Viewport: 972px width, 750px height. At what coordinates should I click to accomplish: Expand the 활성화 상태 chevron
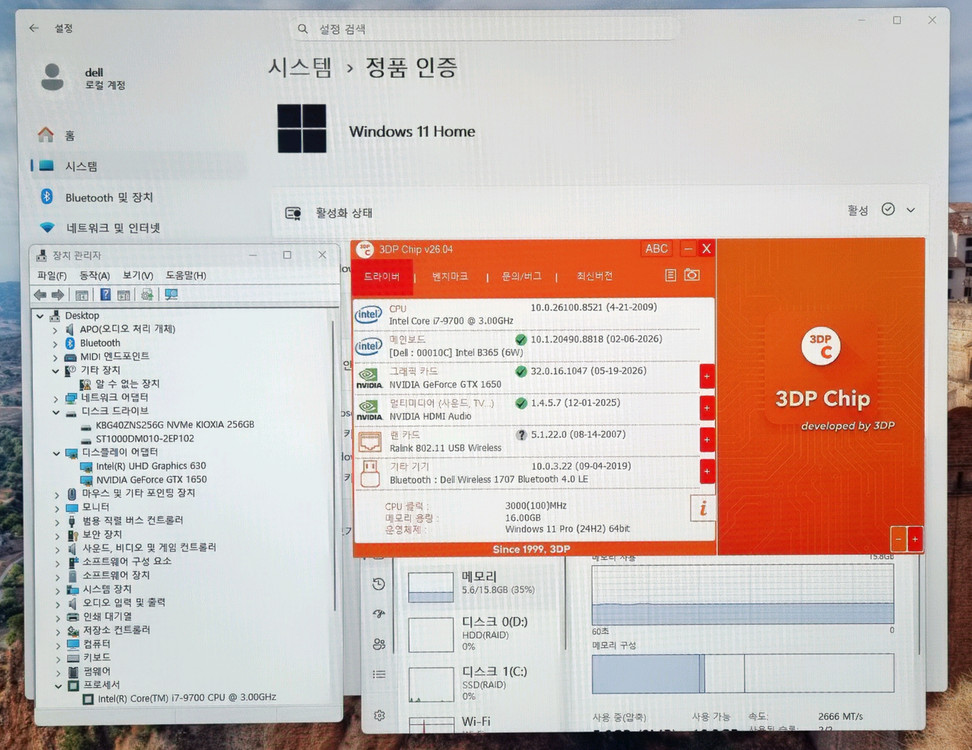(x=911, y=210)
